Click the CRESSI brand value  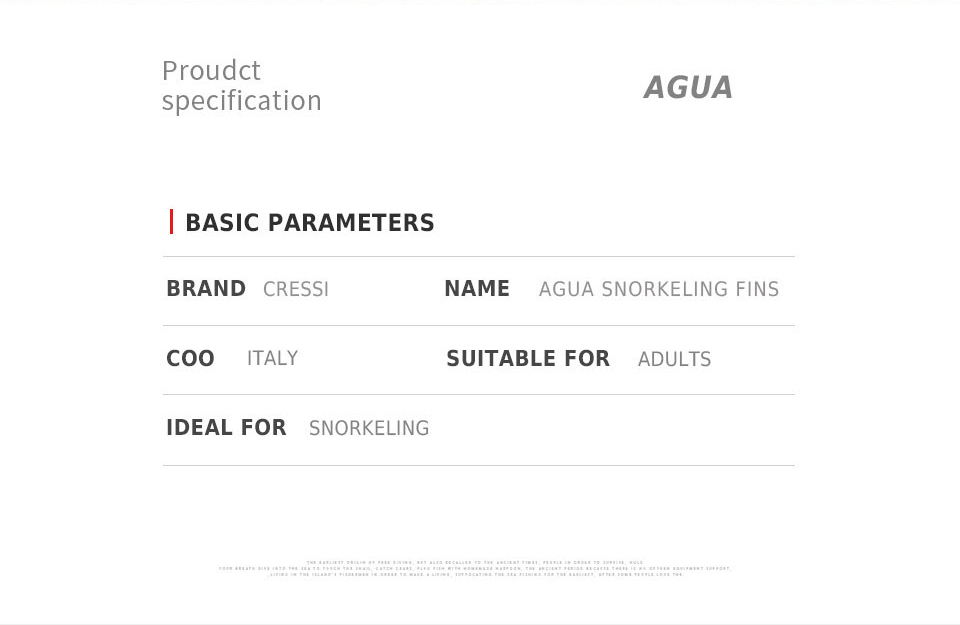pyautogui.click(x=296, y=289)
